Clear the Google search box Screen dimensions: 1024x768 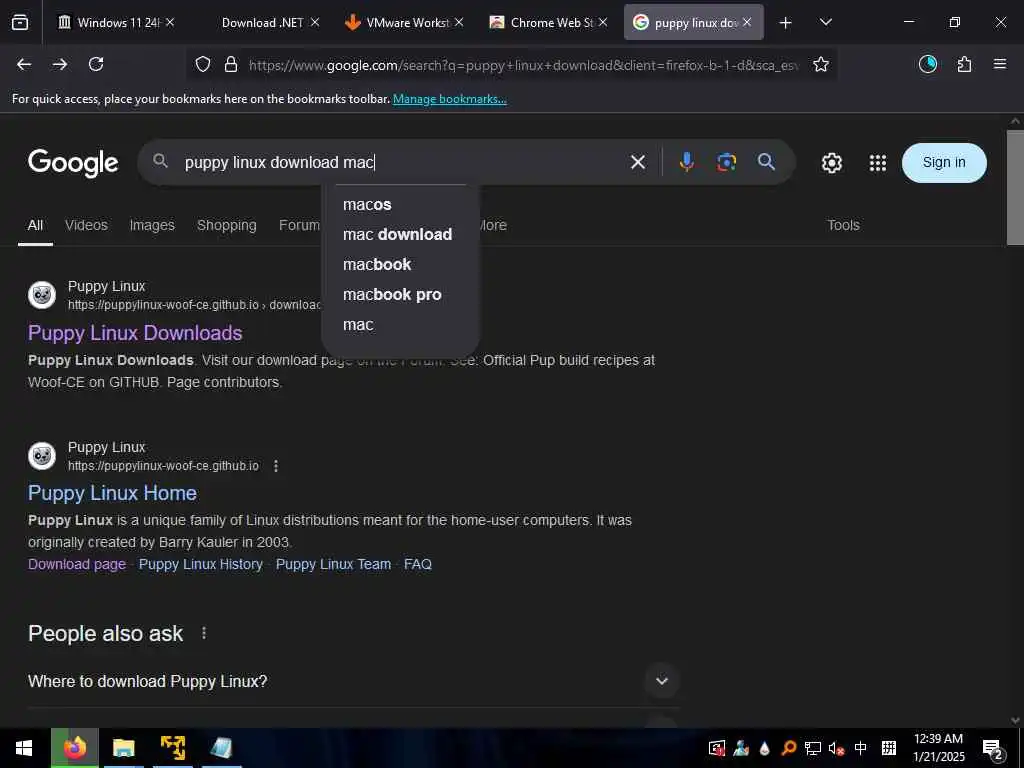638,162
